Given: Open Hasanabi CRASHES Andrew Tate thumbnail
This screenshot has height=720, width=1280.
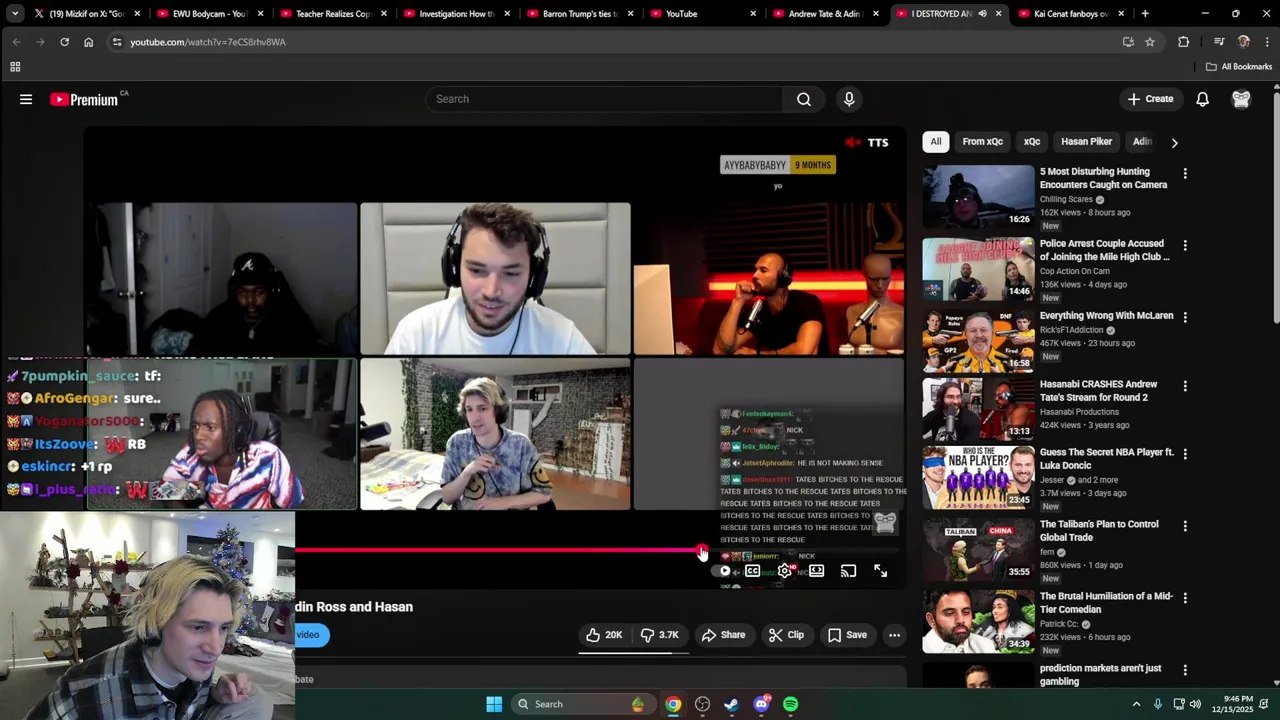Looking at the screenshot, I should 978,409.
